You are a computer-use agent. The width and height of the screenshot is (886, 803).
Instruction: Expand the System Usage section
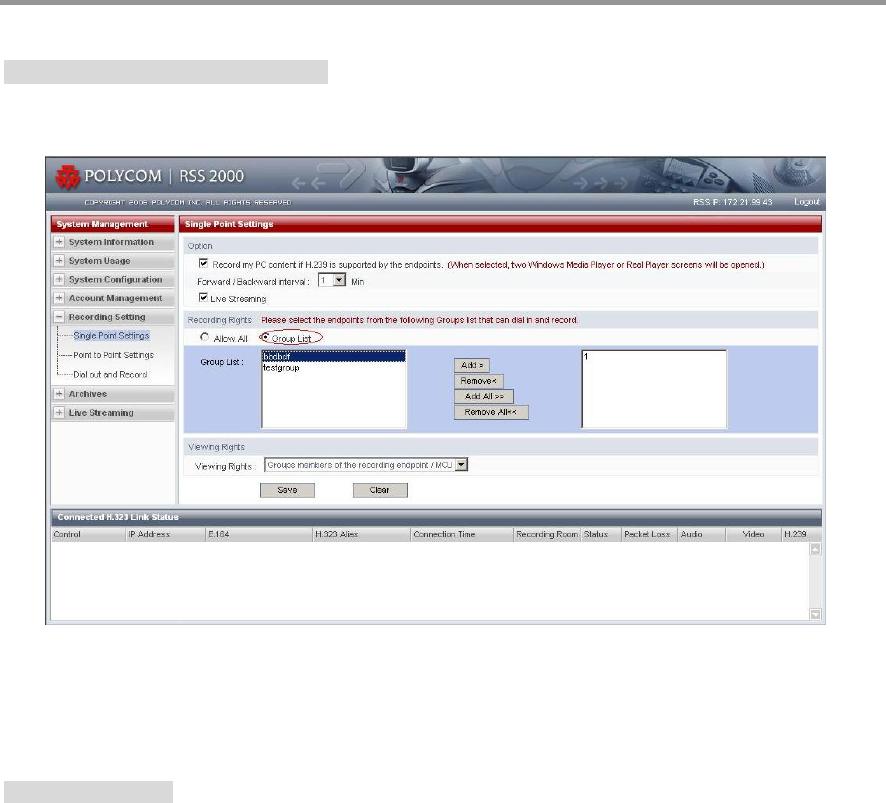pyautogui.click(x=59, y=261)
